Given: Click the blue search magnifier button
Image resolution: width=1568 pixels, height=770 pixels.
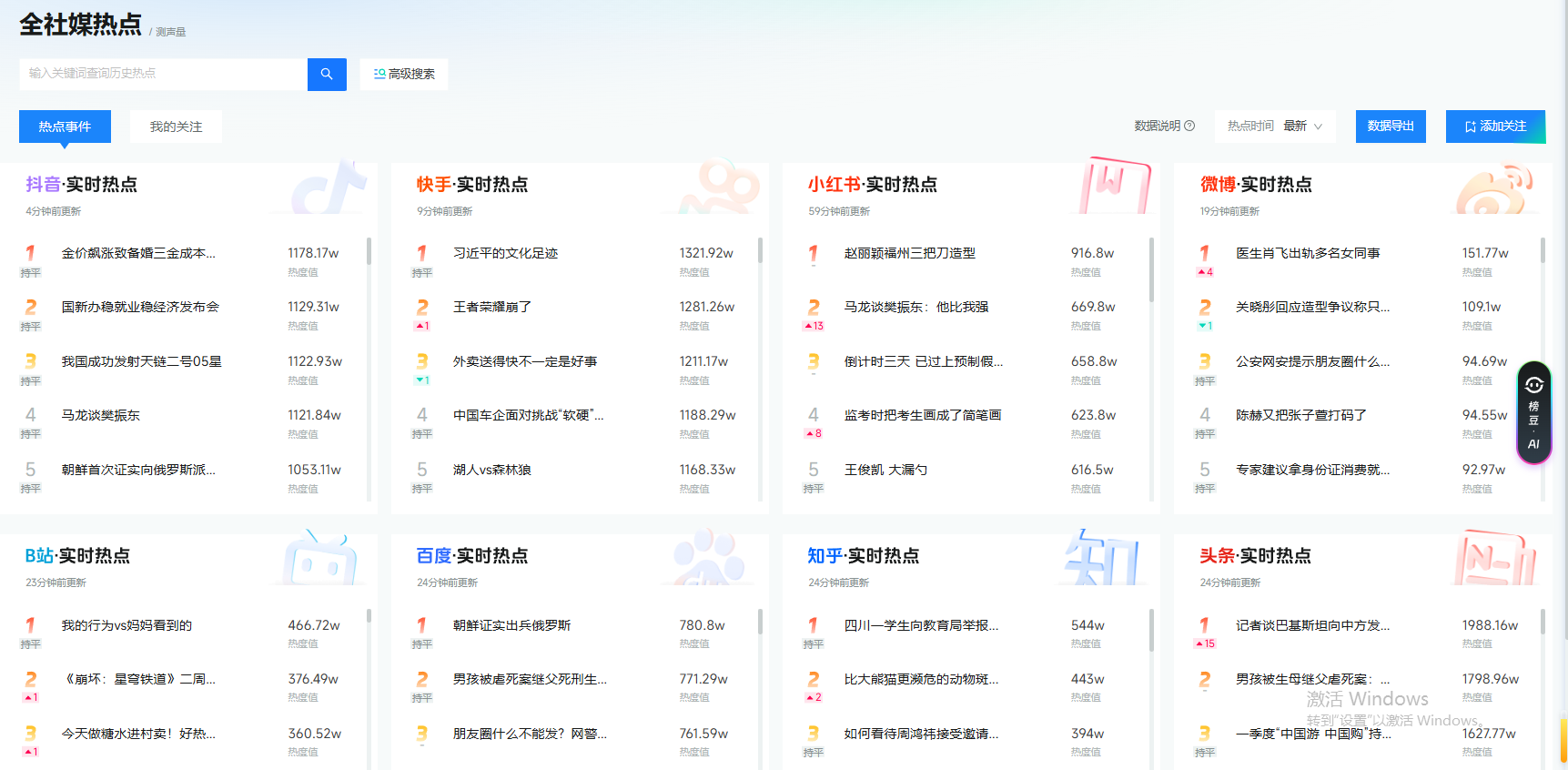Looking at the screenshot, I should [327, 74].
